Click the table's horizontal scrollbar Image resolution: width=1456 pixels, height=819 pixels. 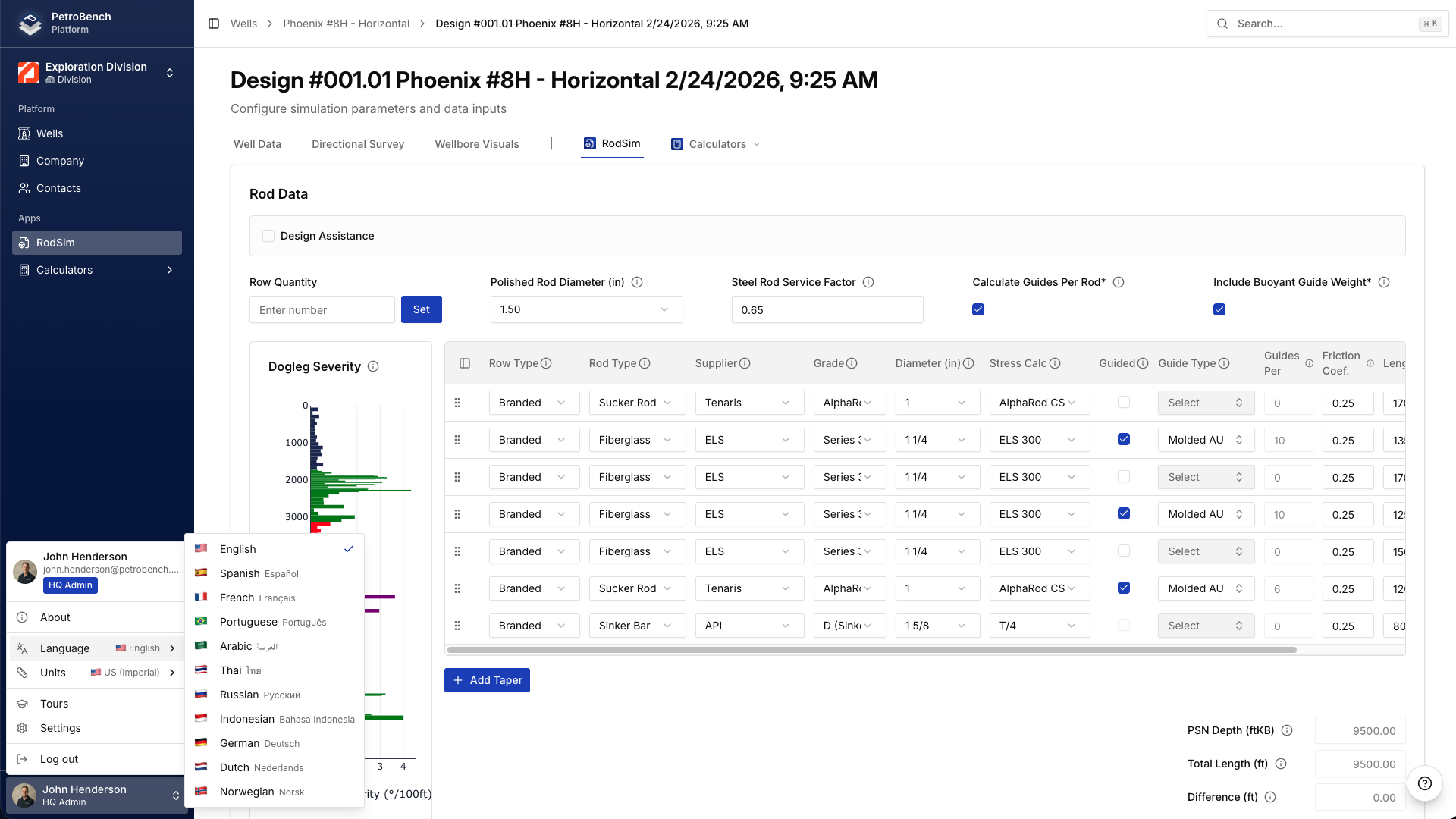click(872, 650)
